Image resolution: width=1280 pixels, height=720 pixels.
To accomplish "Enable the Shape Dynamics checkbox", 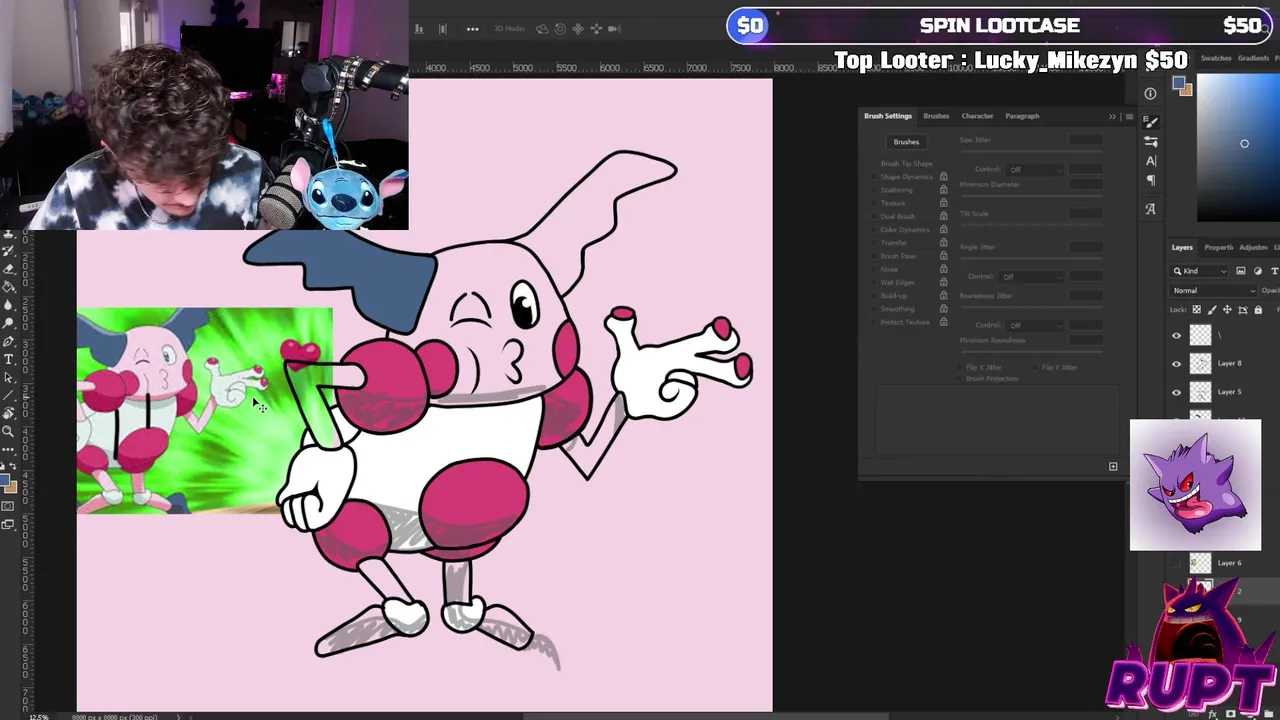I will 873,177.
